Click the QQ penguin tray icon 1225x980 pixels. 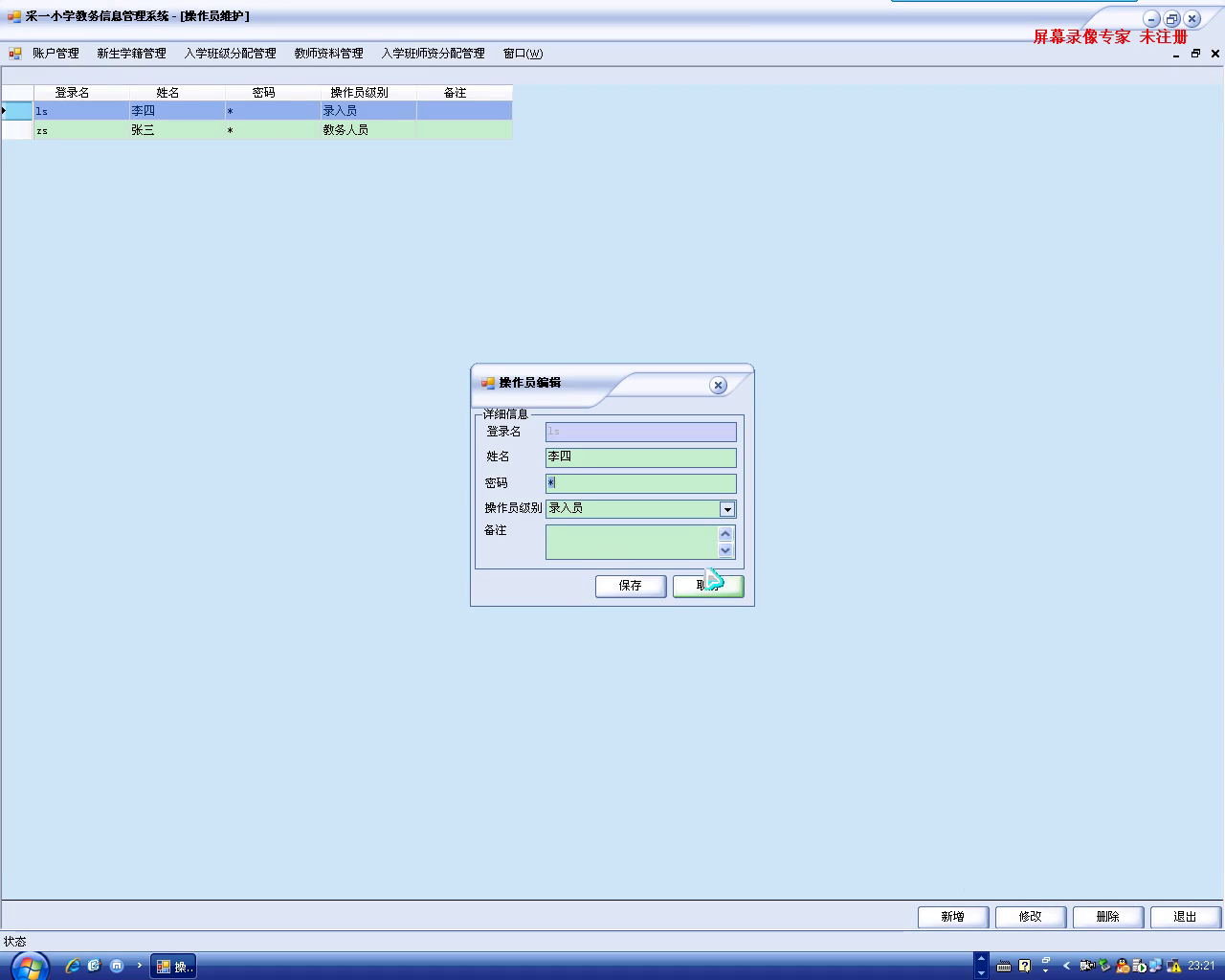(x=1123, y=966)
